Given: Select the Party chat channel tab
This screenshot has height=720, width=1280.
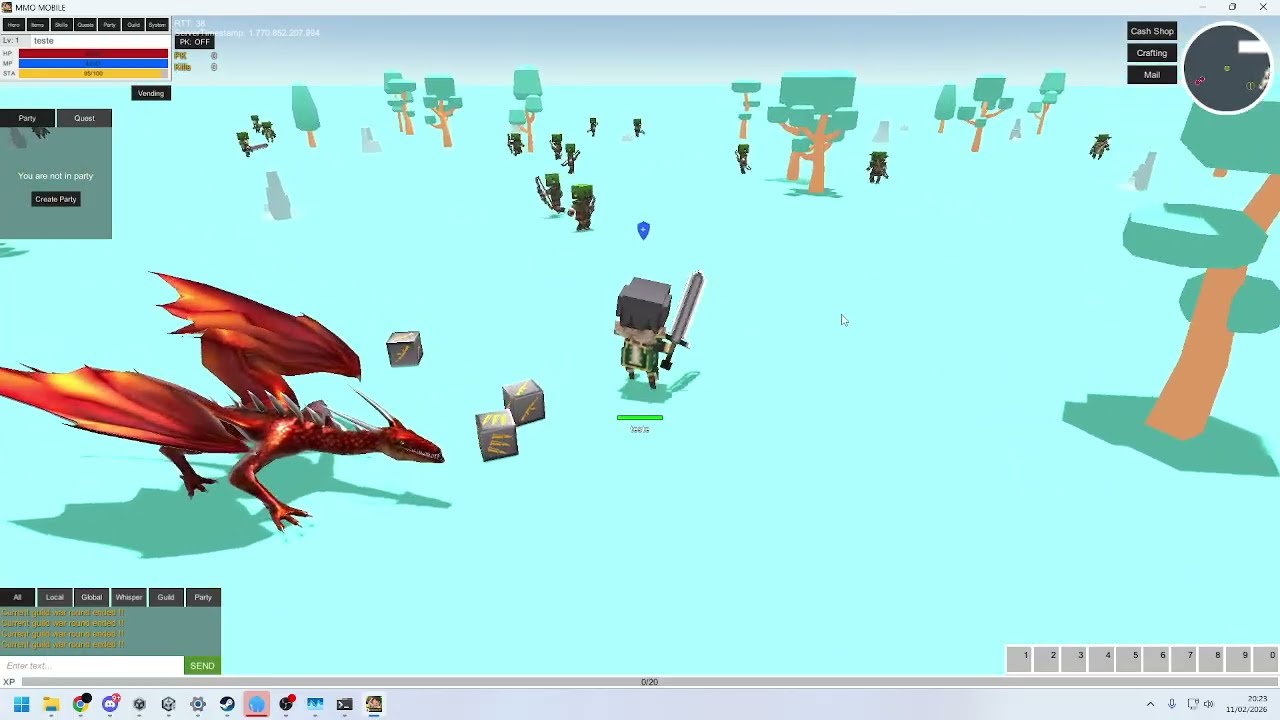Looking at the screenshot, I should click(x=203, y=597).
